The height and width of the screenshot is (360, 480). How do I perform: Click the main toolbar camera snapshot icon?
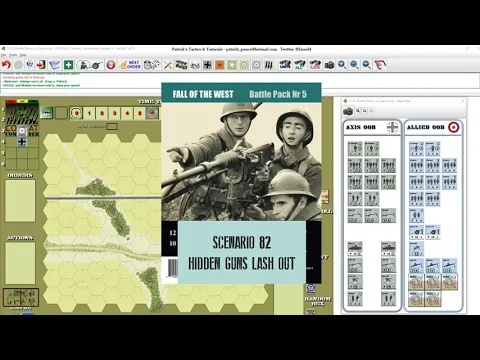(329, 65)
